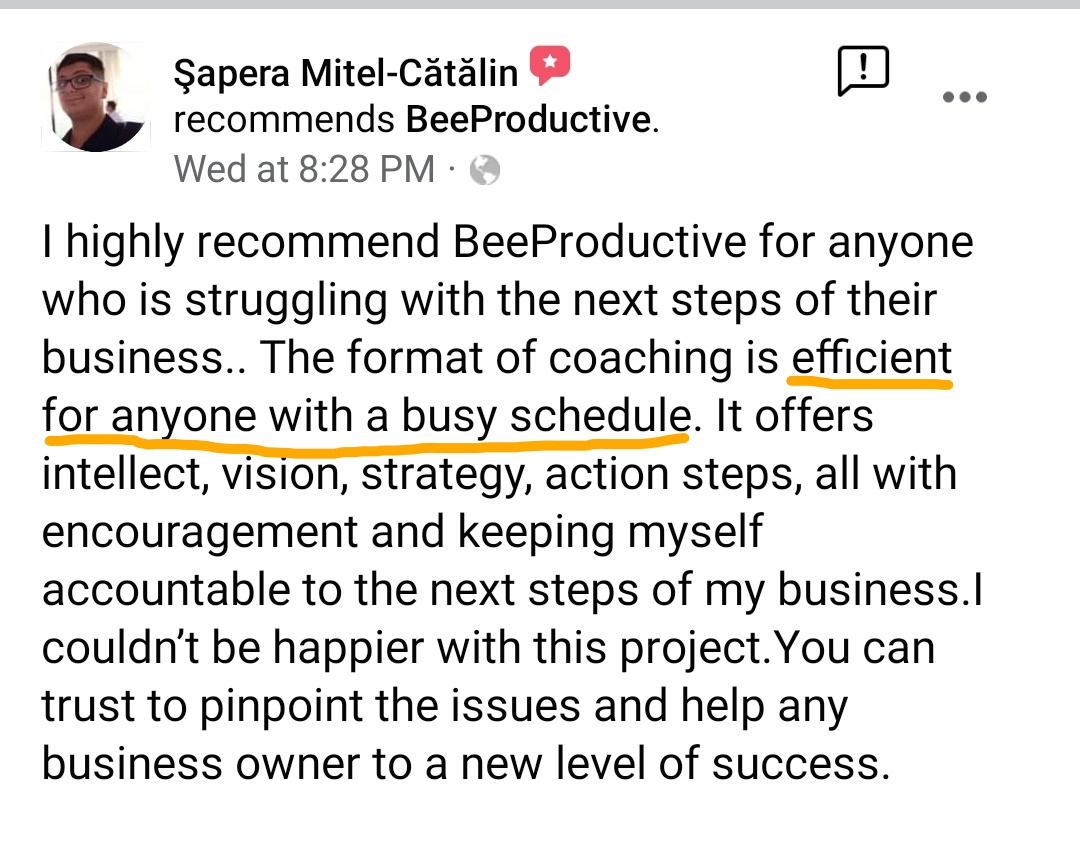Click the red star recommendation badge

pyautogui.click(x=549, y=65)
